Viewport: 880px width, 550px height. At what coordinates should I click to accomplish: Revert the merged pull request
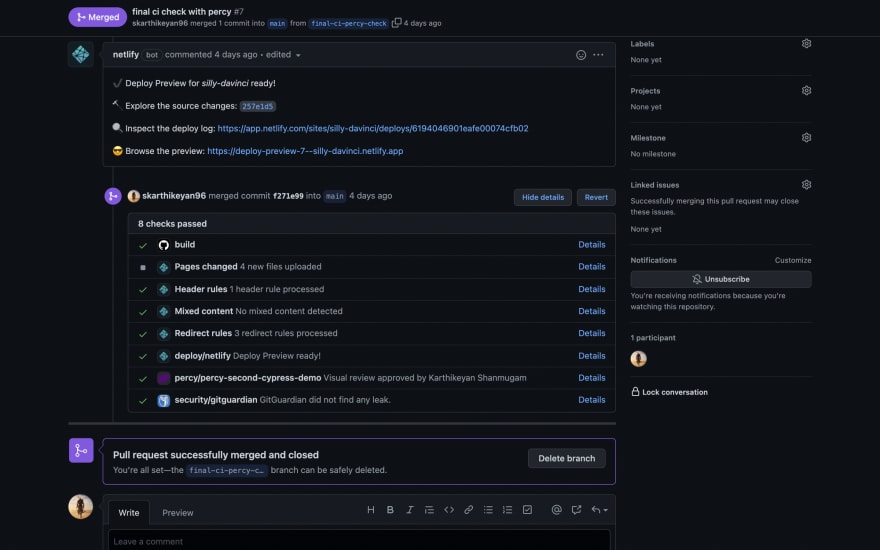pos(596,197)
